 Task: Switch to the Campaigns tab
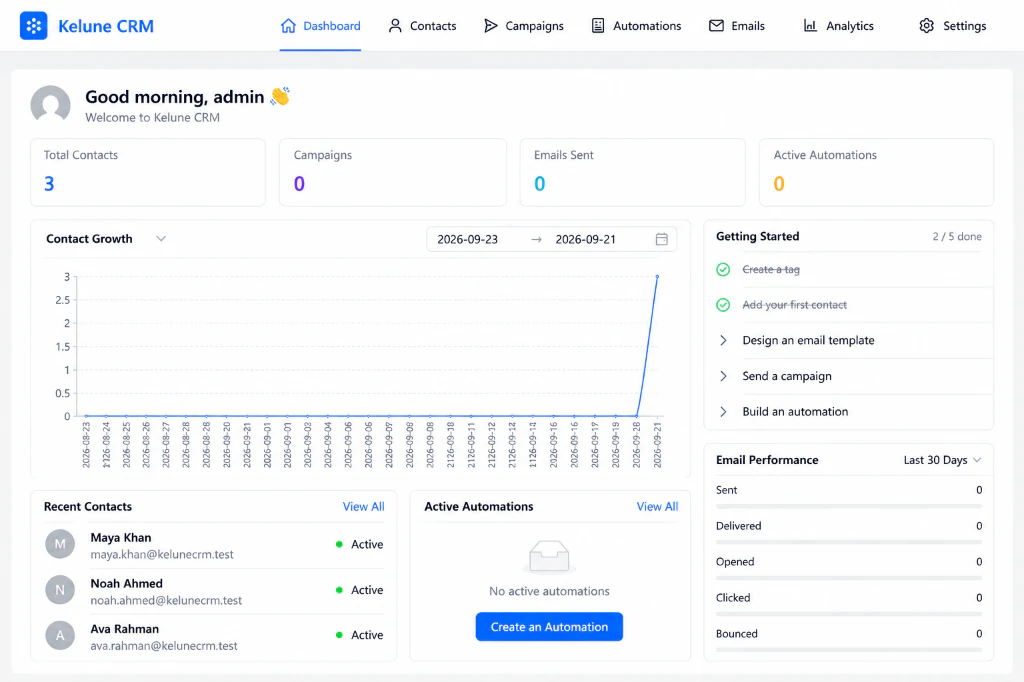pos(523,25)
